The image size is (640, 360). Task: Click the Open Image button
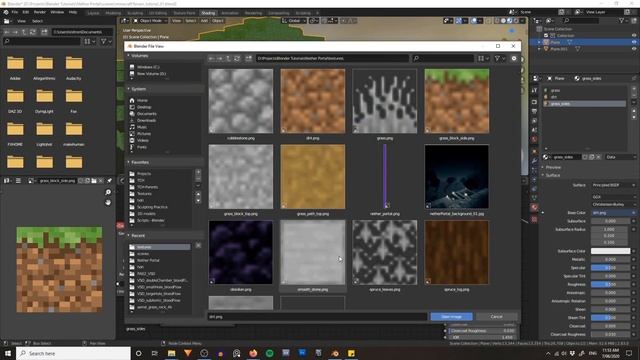point(451,317)
